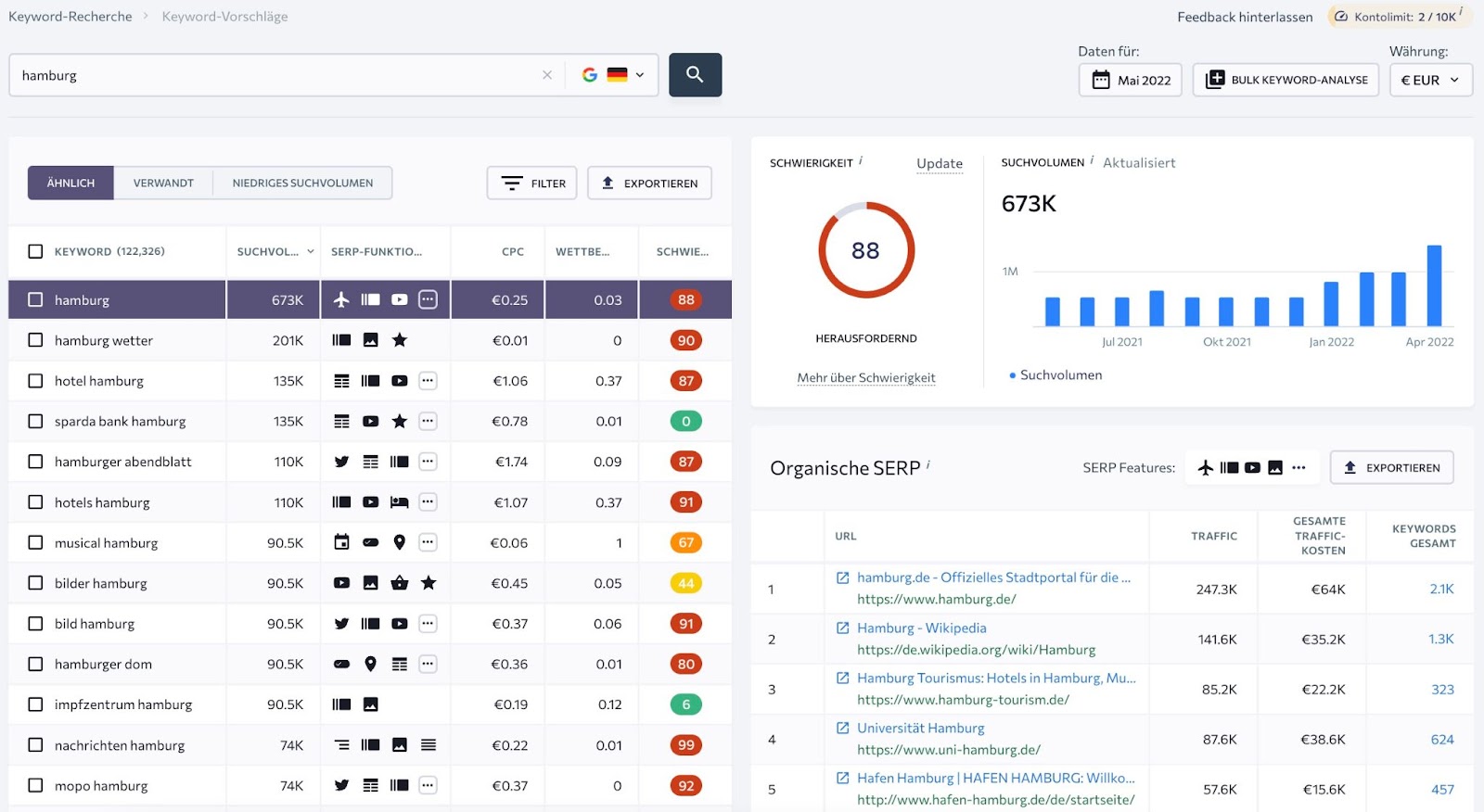The height and width of the screenshot is (812, 1484).
Task: Open the Filter options
Action: click(x=532, y=183)
